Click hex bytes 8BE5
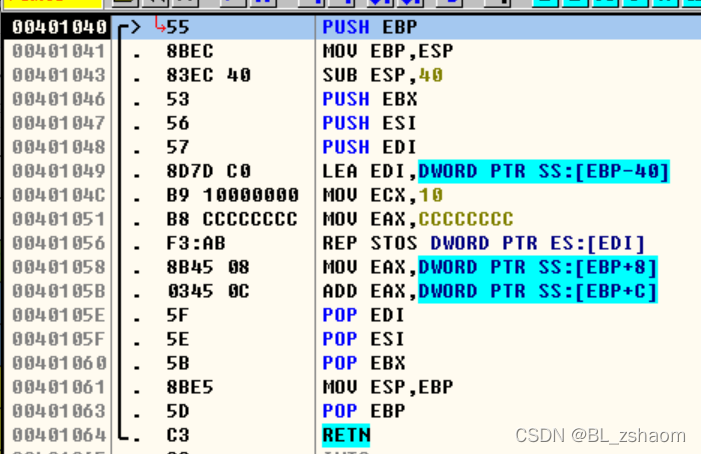The height and width of the screenshot is (454, 701). [x=190, y=387]
